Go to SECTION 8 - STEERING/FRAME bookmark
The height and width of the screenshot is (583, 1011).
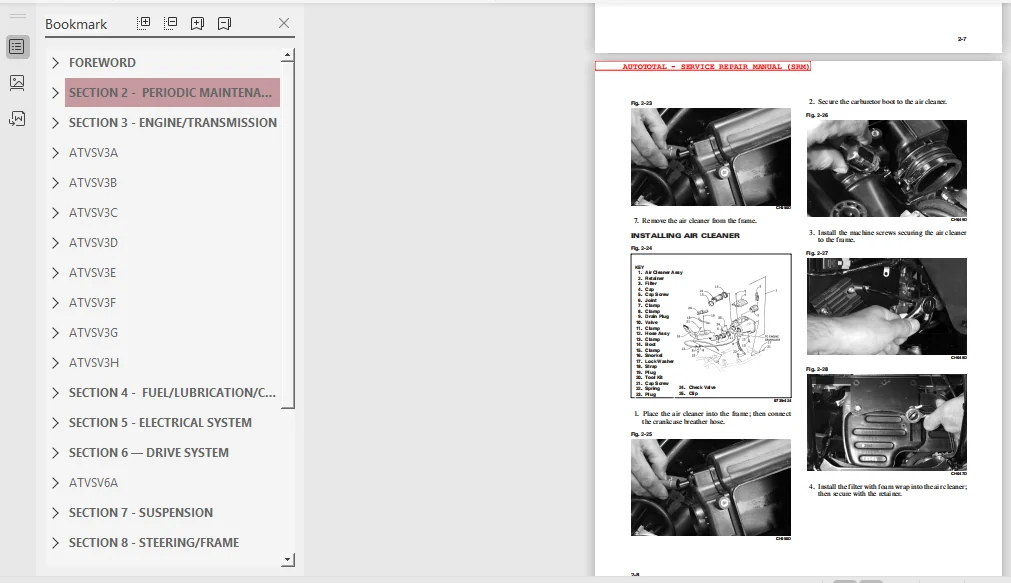coord(154,542)
